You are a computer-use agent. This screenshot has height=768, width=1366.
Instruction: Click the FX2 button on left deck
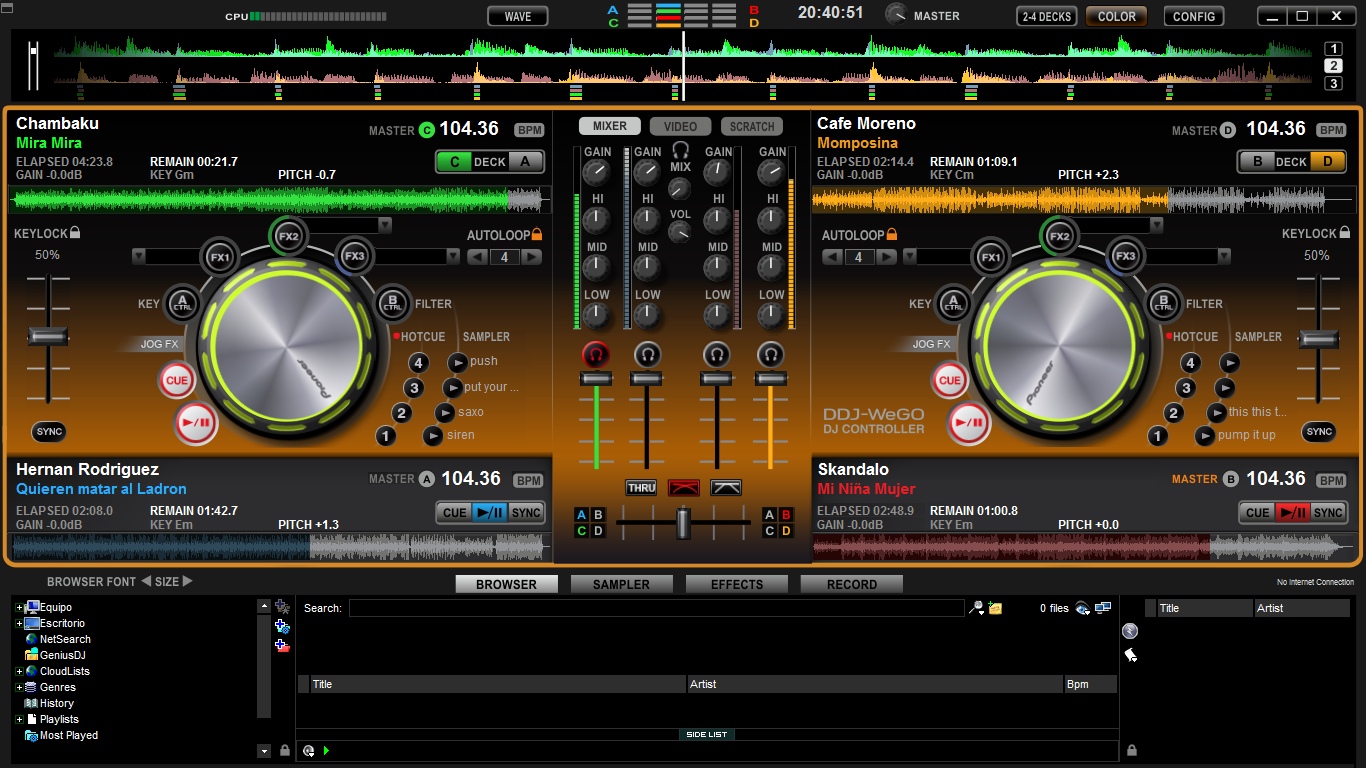pyautogui.click(x=288, y=237)
